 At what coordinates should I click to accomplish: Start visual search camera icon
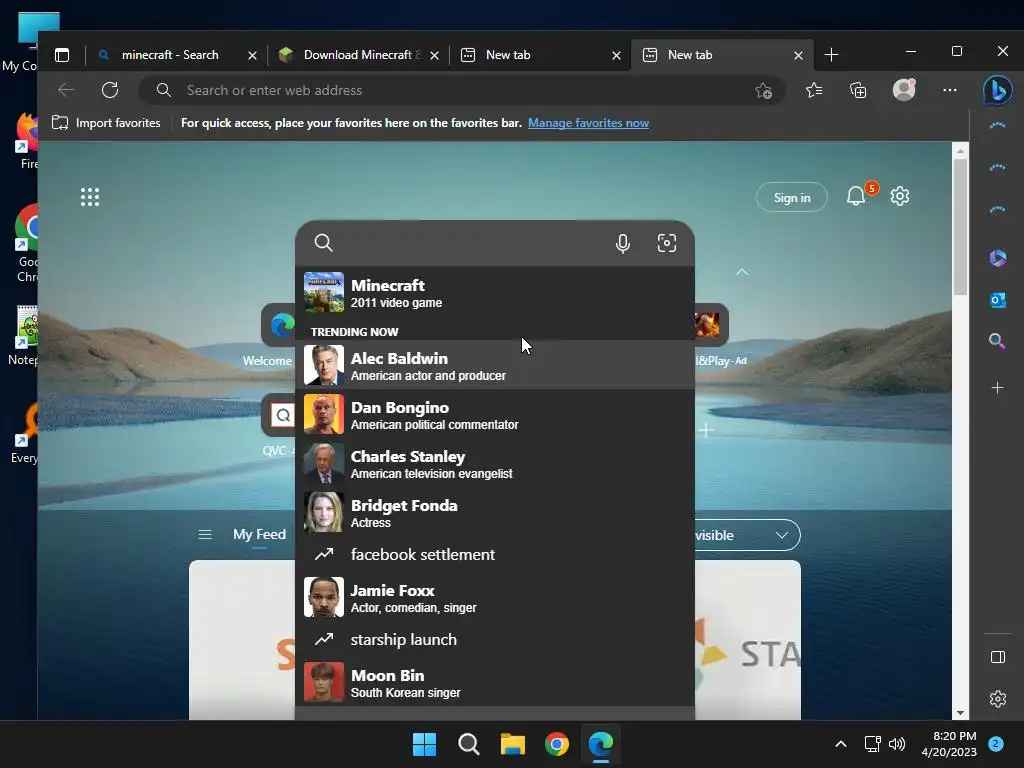(667, 243)
